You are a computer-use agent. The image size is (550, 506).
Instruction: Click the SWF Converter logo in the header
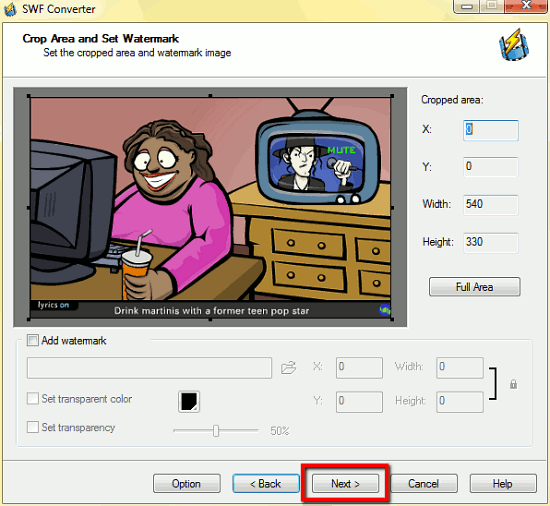(x=514, y=45)
